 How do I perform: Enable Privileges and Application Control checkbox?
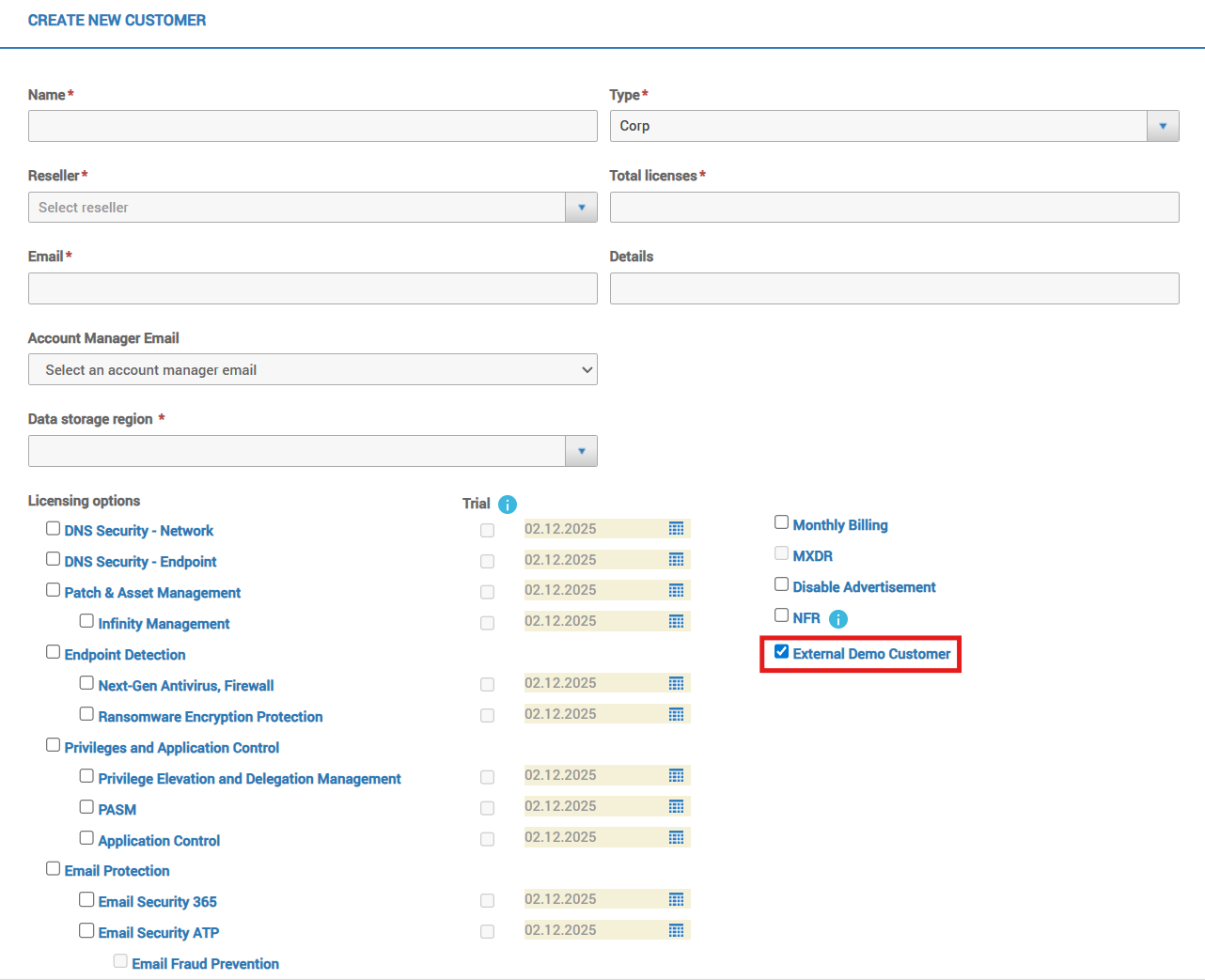point(54,745)
